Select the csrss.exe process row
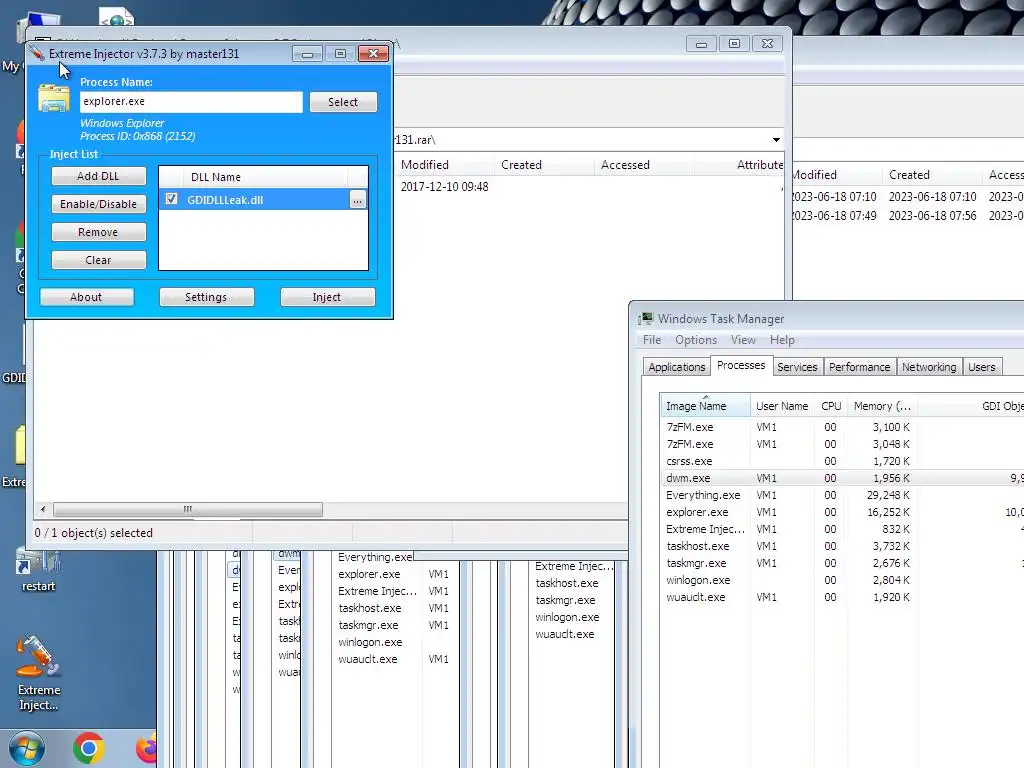1024x768 pixels. coord(842,461)
